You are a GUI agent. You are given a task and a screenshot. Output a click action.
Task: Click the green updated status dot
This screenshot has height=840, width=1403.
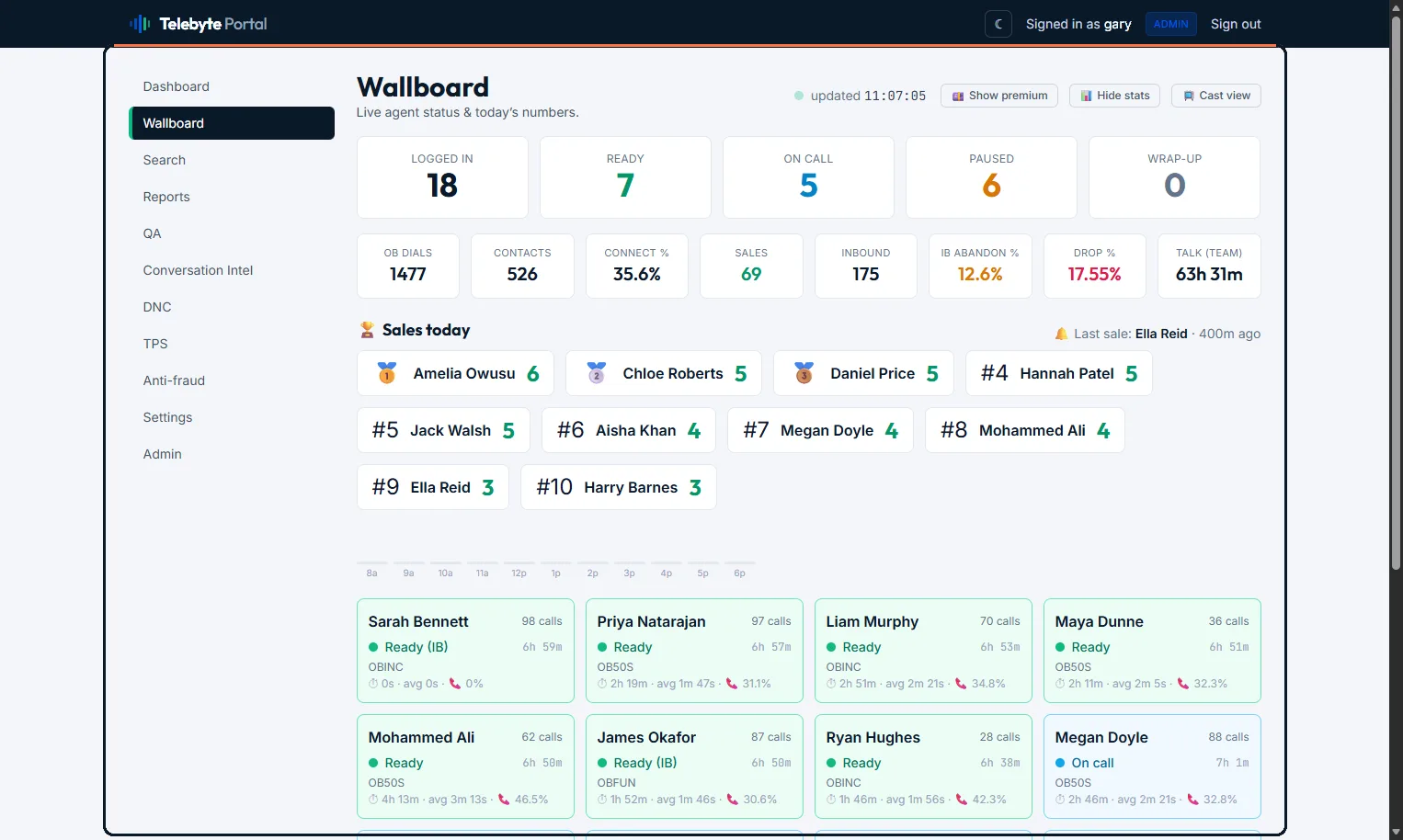[x=799, y=96]
